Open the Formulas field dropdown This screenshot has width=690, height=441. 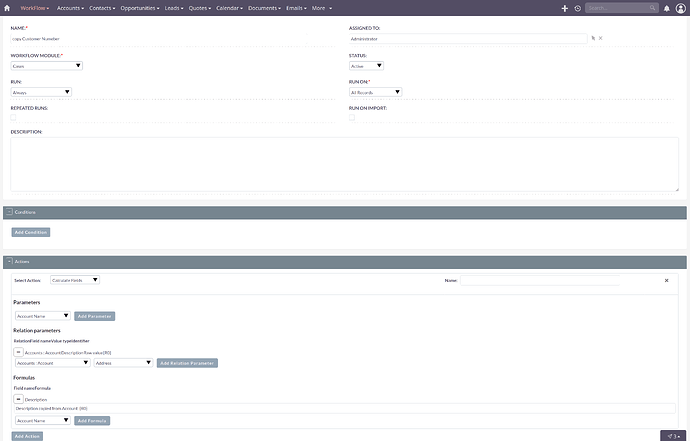43,420
